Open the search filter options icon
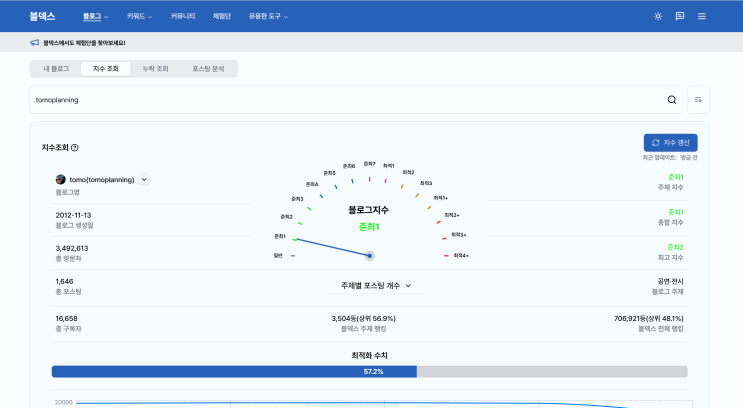Screen dimensions: 743x408 tap(698, 100)
